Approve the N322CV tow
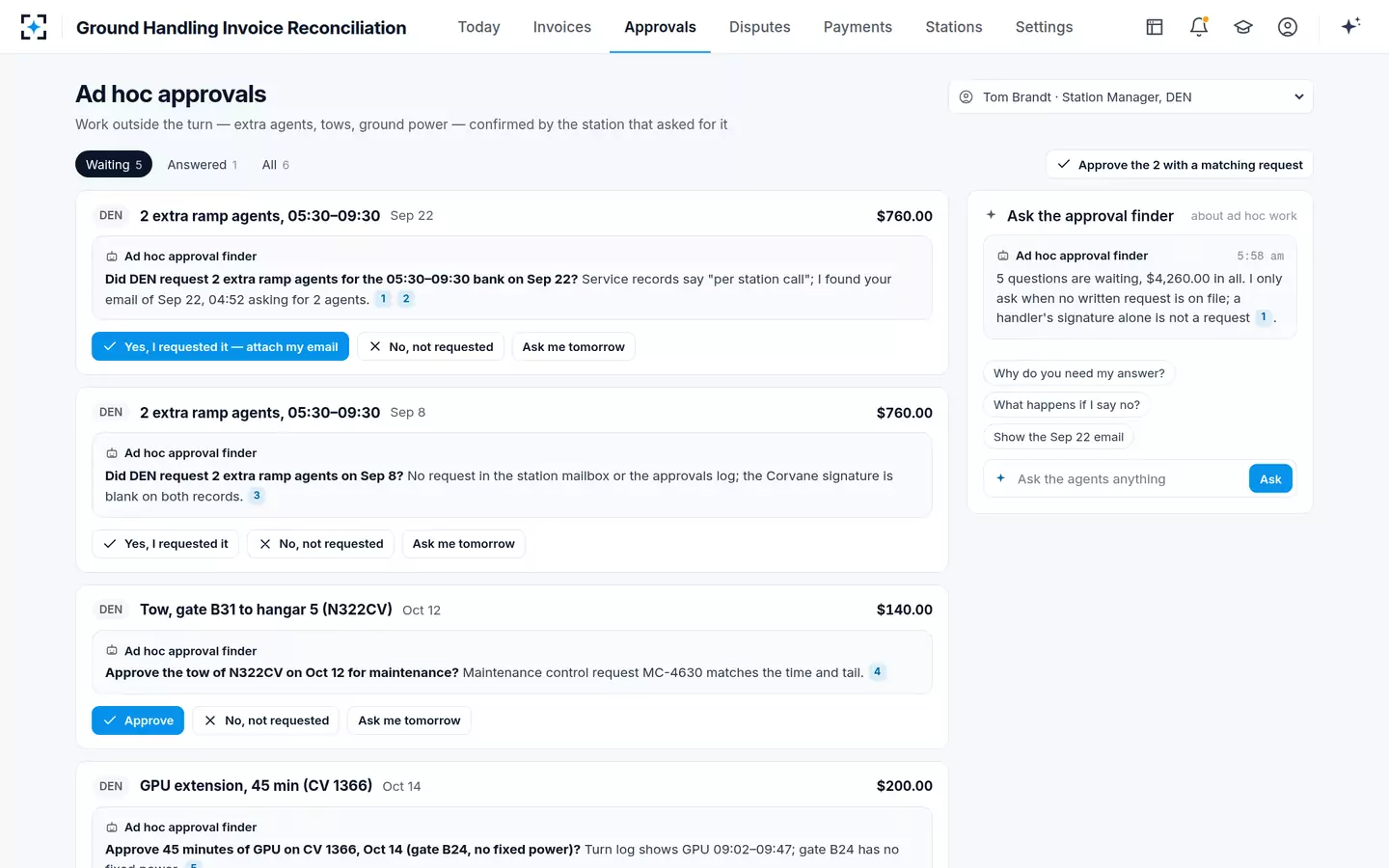Image resolution: width=1389 pixels, height=868 pixels. pos(138,720)
